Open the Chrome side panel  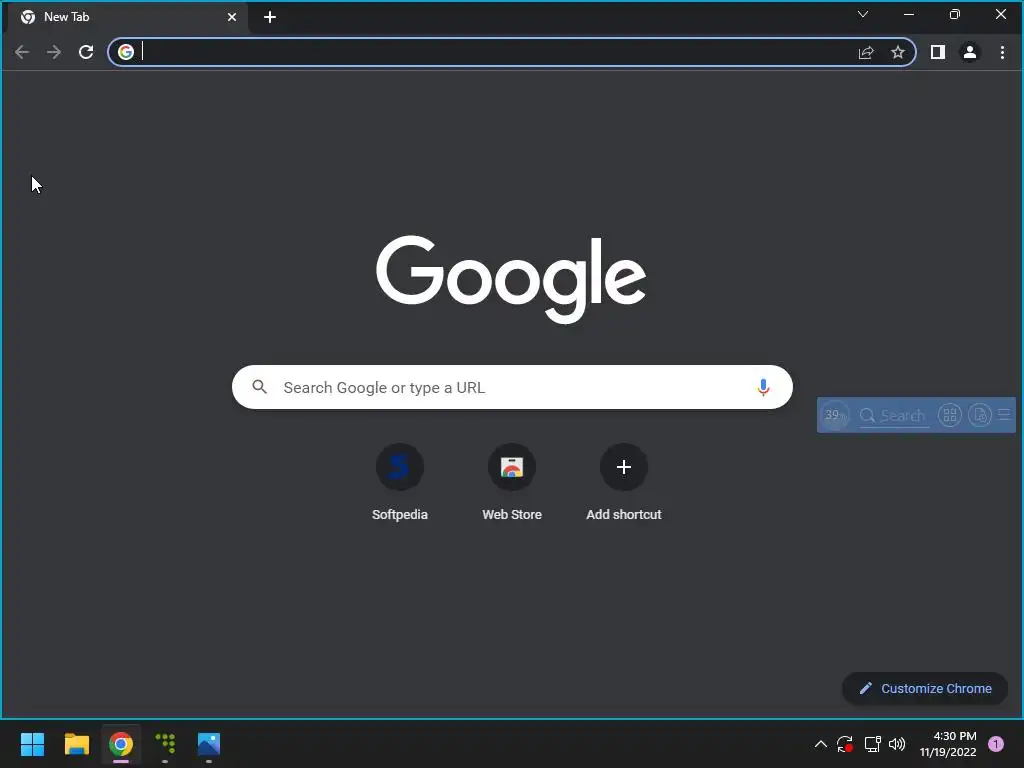point(938,52)
